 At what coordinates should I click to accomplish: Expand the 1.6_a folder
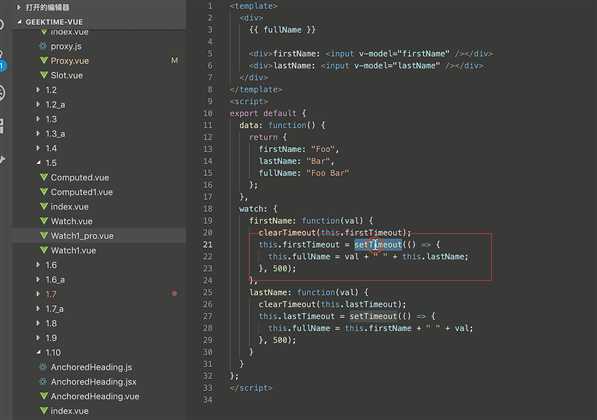[38, 279]
